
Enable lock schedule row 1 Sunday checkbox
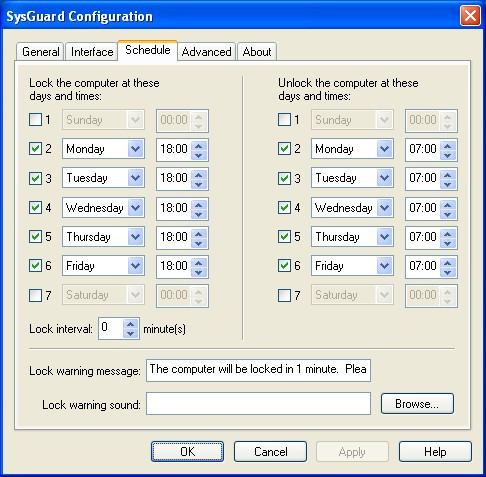point(35,120)
